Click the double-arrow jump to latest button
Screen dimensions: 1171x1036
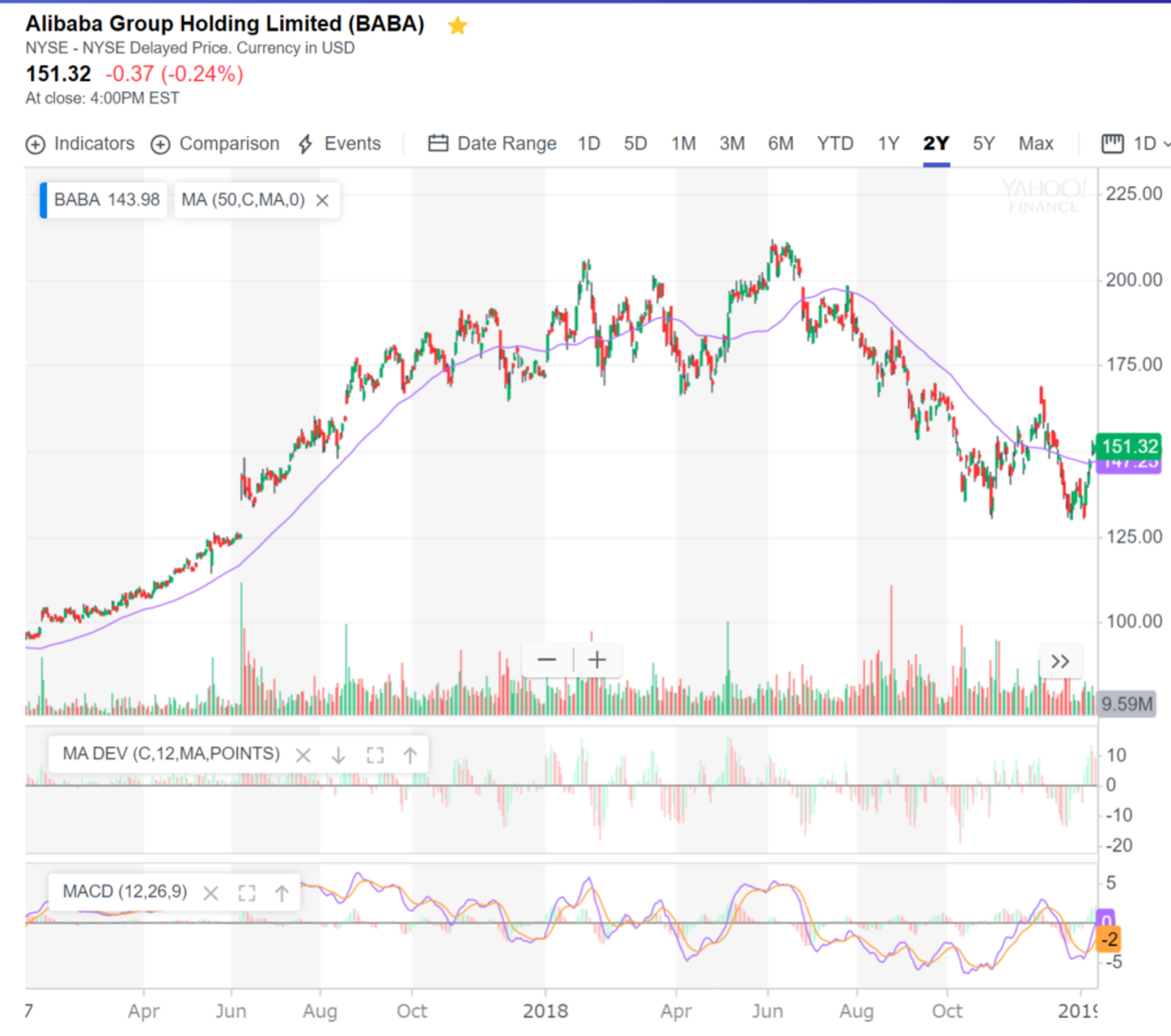[x=1060, y=661]
